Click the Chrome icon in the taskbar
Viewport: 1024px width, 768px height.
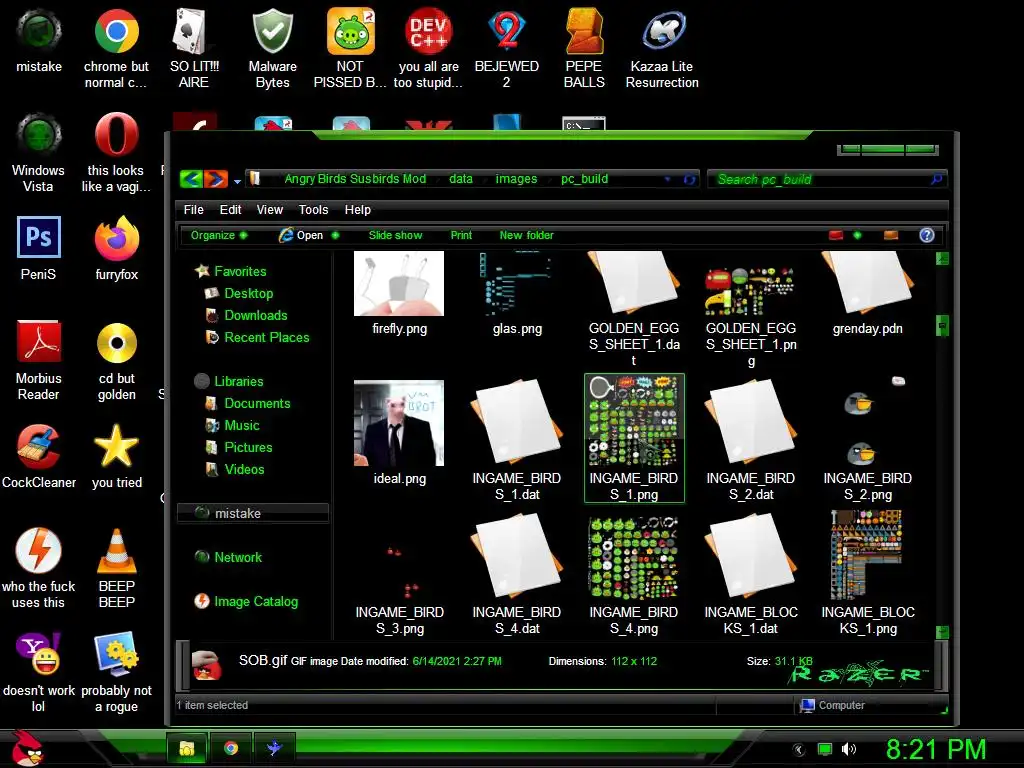231,748
